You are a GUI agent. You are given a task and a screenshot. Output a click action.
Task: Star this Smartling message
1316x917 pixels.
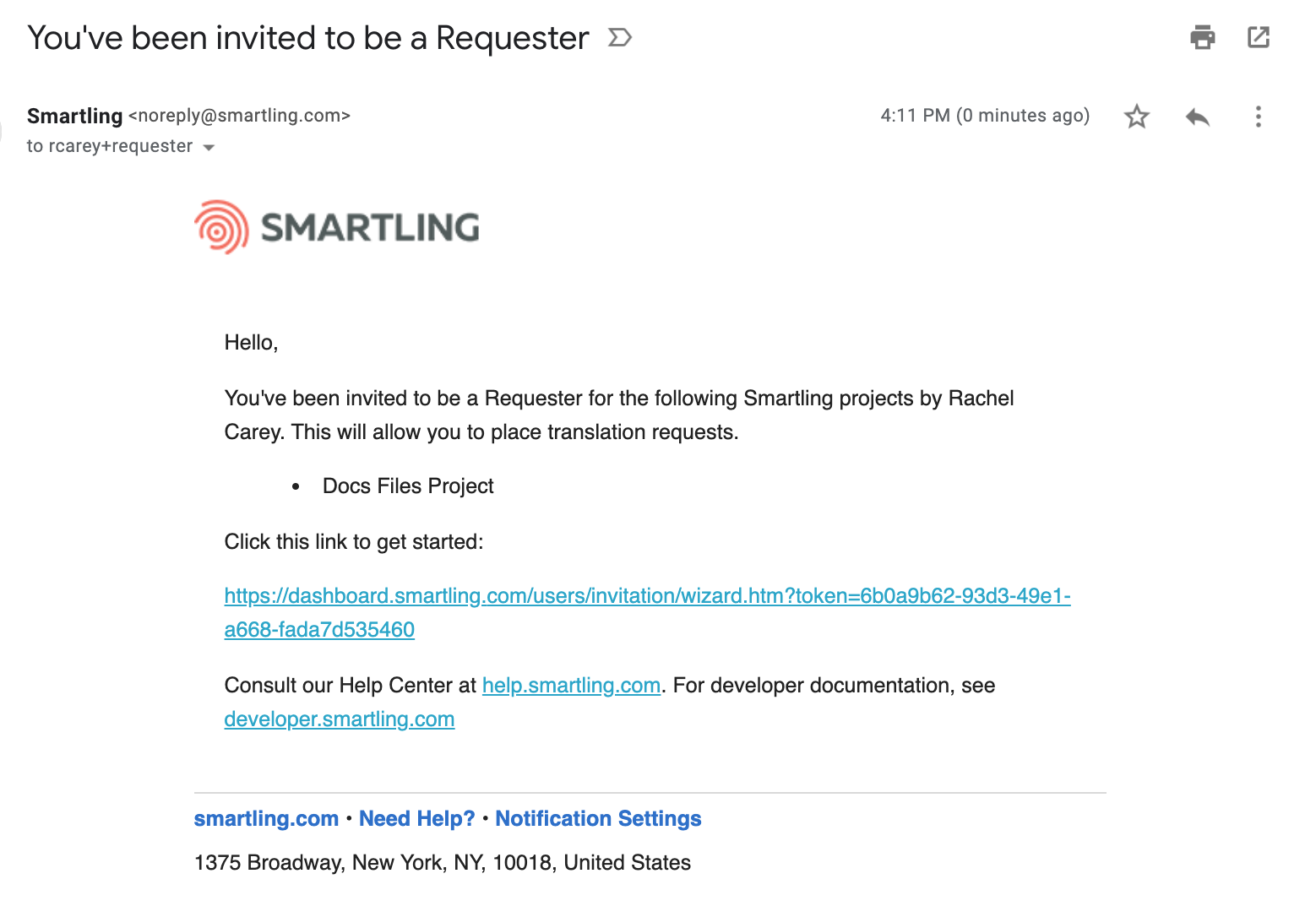1137,116
